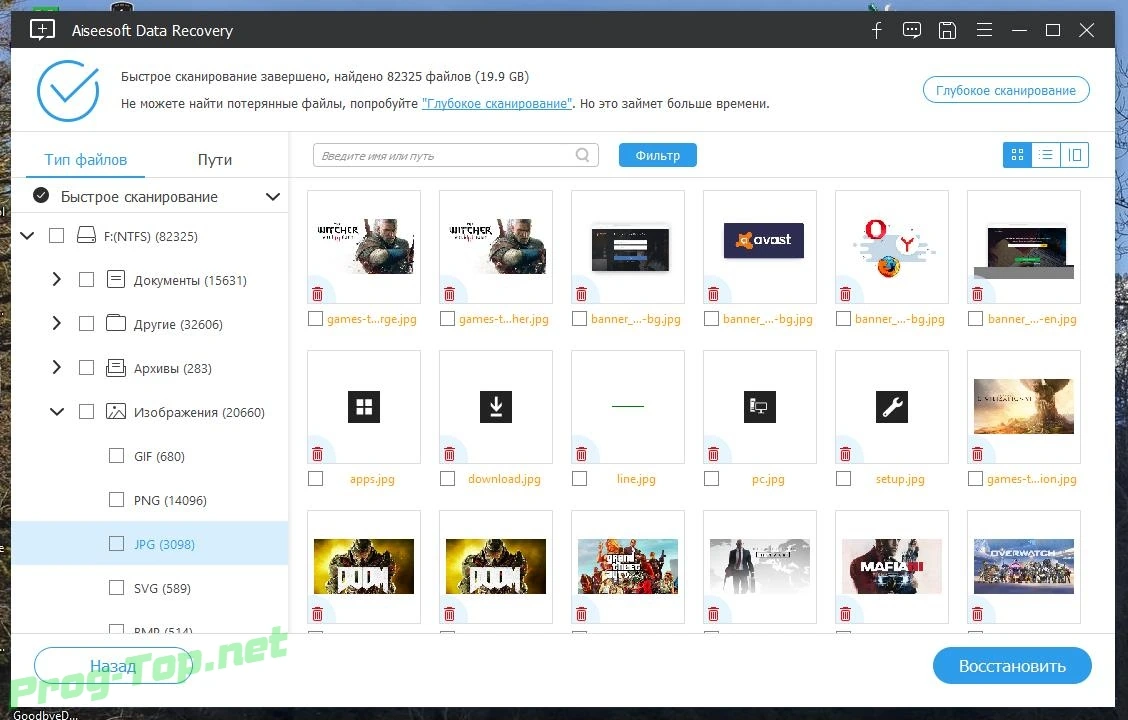Expand the Документы tree node
This screenshot has width=1128, height=720.
pyautogui.click(x=57, y=279)
